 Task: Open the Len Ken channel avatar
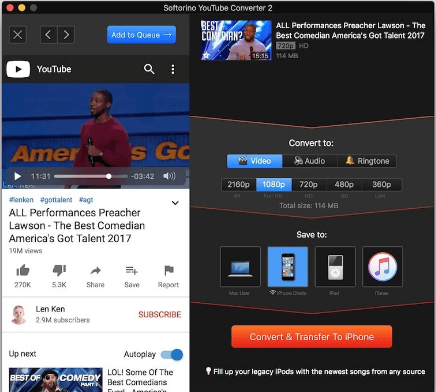(19, 314)
